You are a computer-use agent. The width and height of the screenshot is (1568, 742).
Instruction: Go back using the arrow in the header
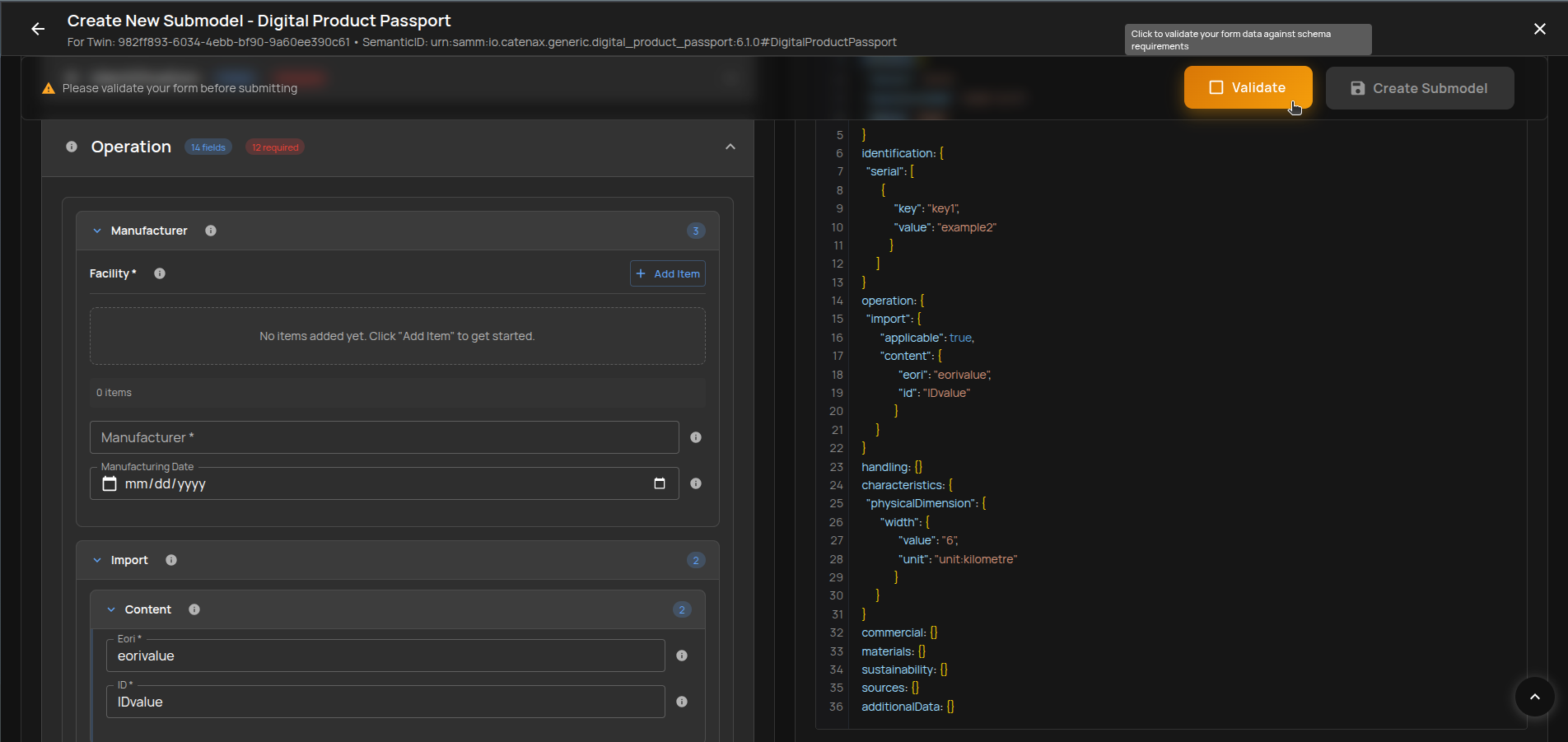tap(38, 28)
